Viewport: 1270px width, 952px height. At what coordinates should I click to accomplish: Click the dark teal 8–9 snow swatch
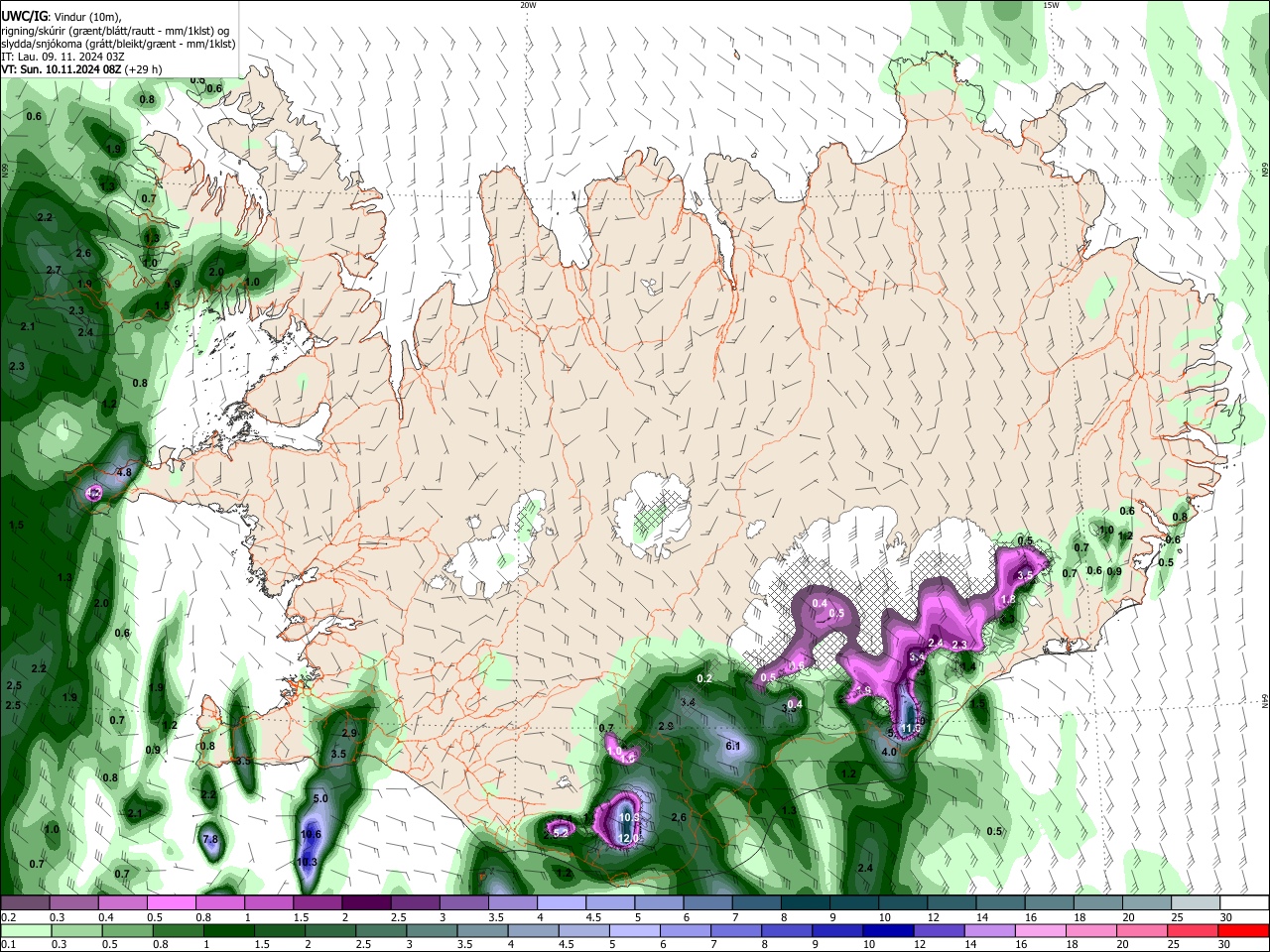tap(805, 903)
